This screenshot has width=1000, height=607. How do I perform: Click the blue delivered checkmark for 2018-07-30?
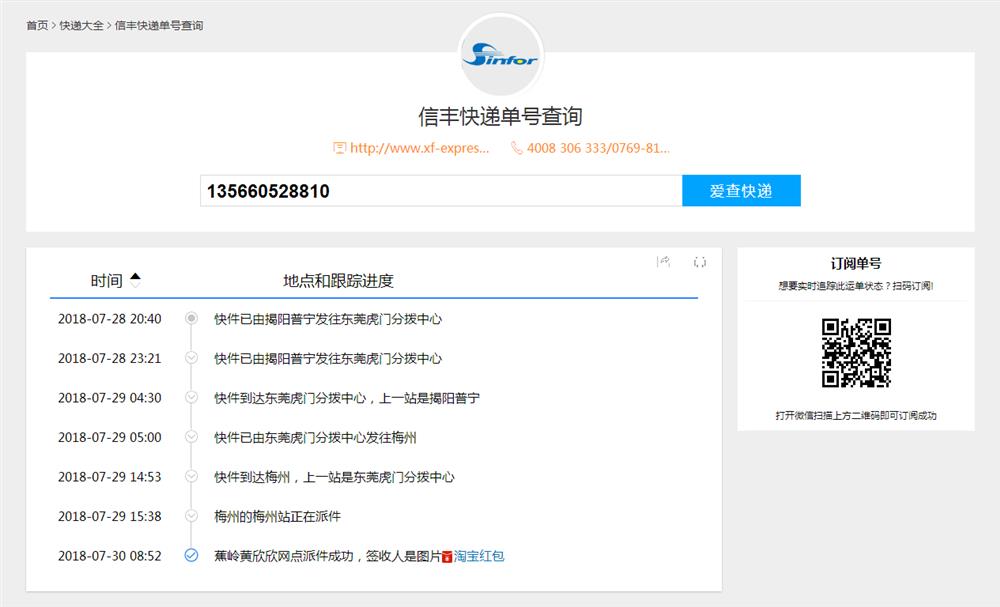[191, 555]
